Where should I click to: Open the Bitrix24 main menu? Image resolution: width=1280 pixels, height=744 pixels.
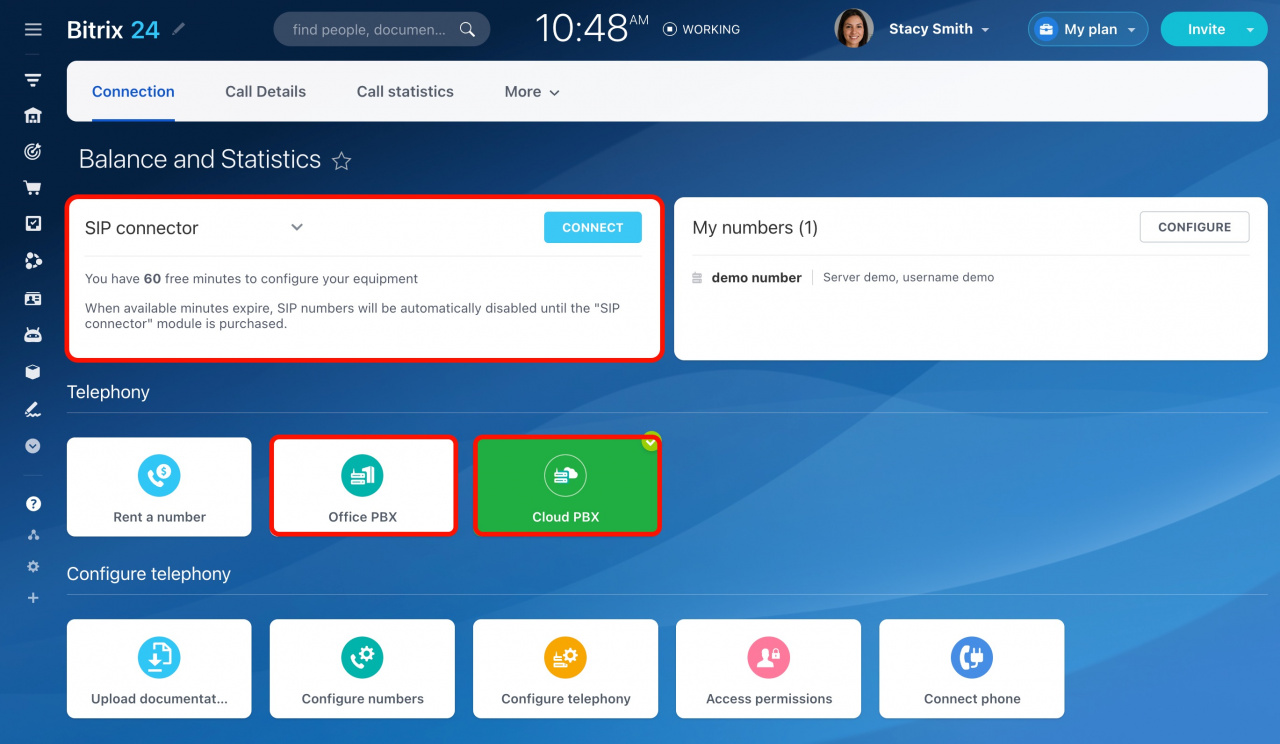click(33, 28)
